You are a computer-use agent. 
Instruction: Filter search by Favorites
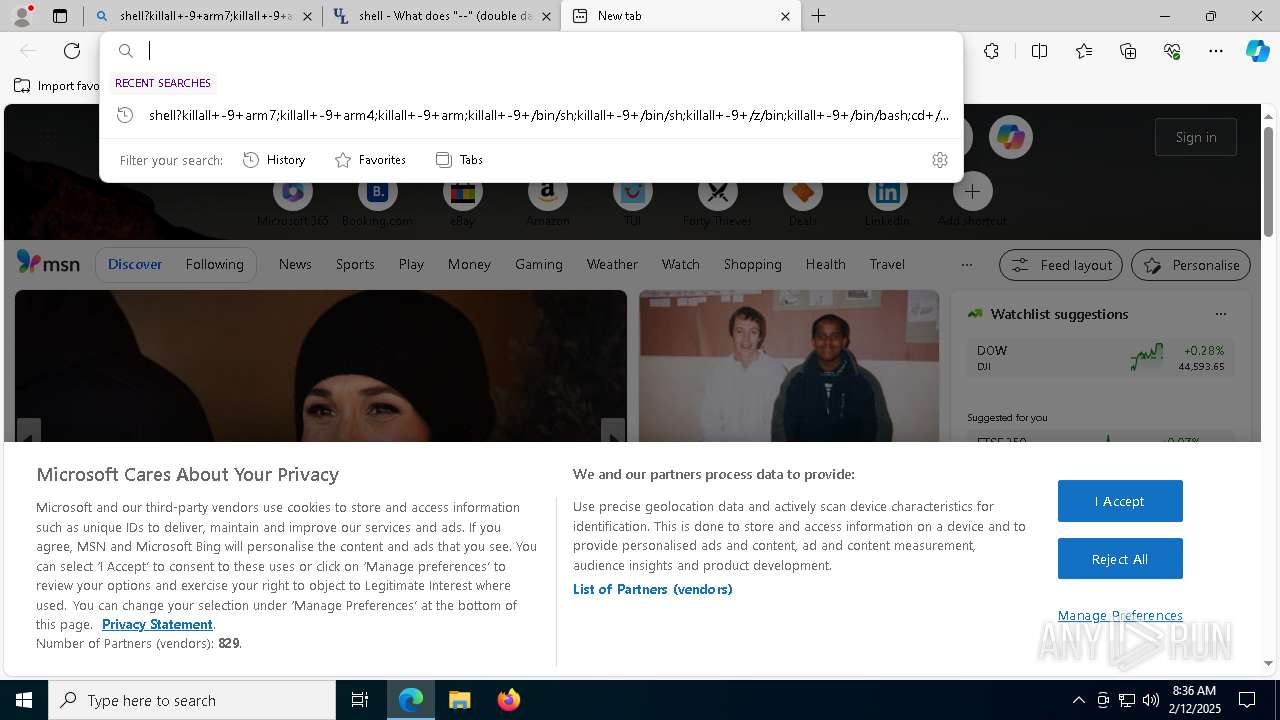tap(370, 160)
